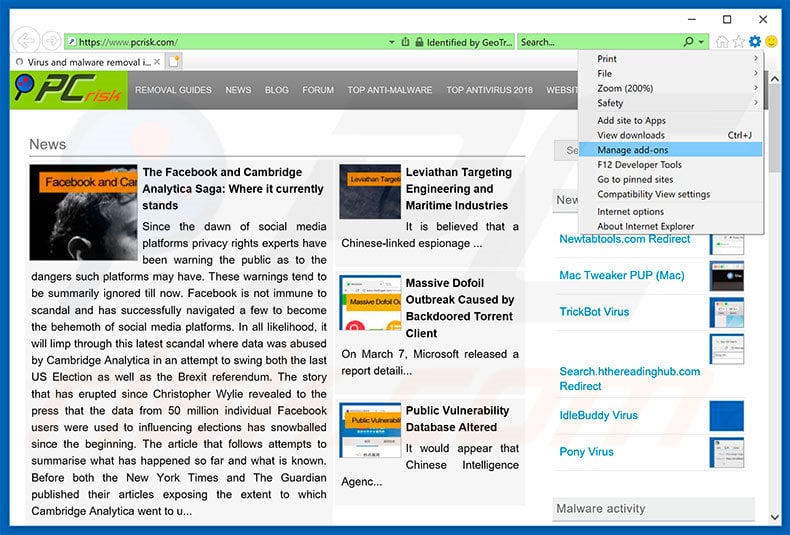Open the Mac Tweaker PUP (Mac) link
This screenshot has width=790, height=535.
click(x=621, y=276)
